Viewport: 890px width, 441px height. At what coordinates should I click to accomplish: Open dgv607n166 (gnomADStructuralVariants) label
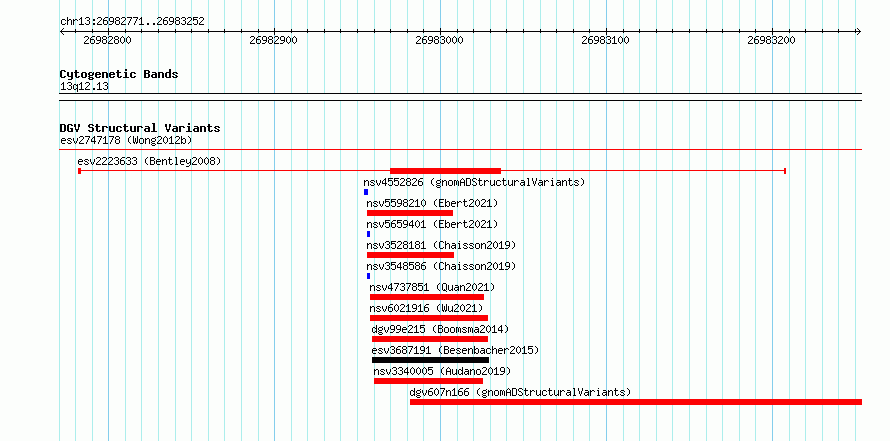[x=520, y=392]
